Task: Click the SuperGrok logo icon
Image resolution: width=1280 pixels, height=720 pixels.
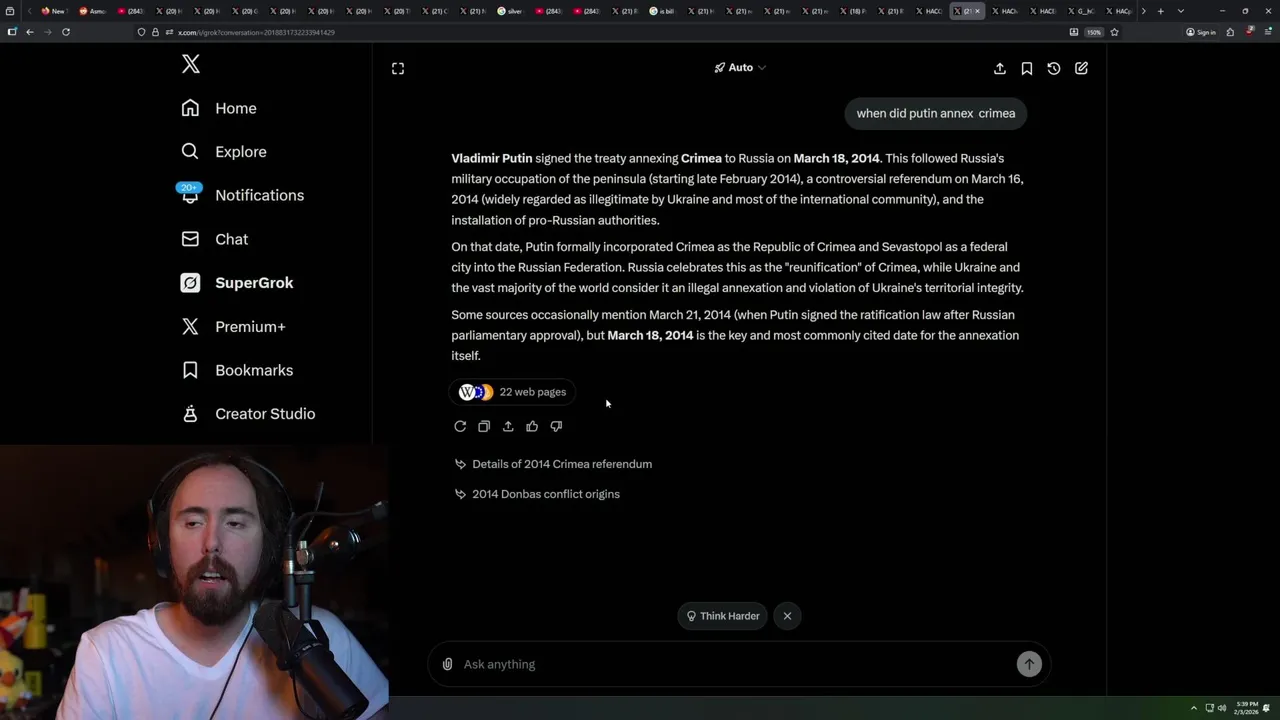Action: 190,283
